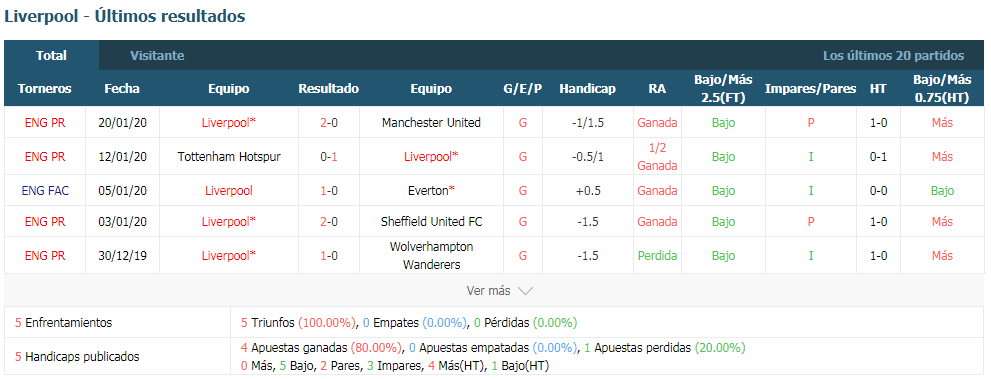Image resolution: width=991 pixels, height=379 pixels.
Task: Open the Sheffield United FC team link
Action: [431, 222]
